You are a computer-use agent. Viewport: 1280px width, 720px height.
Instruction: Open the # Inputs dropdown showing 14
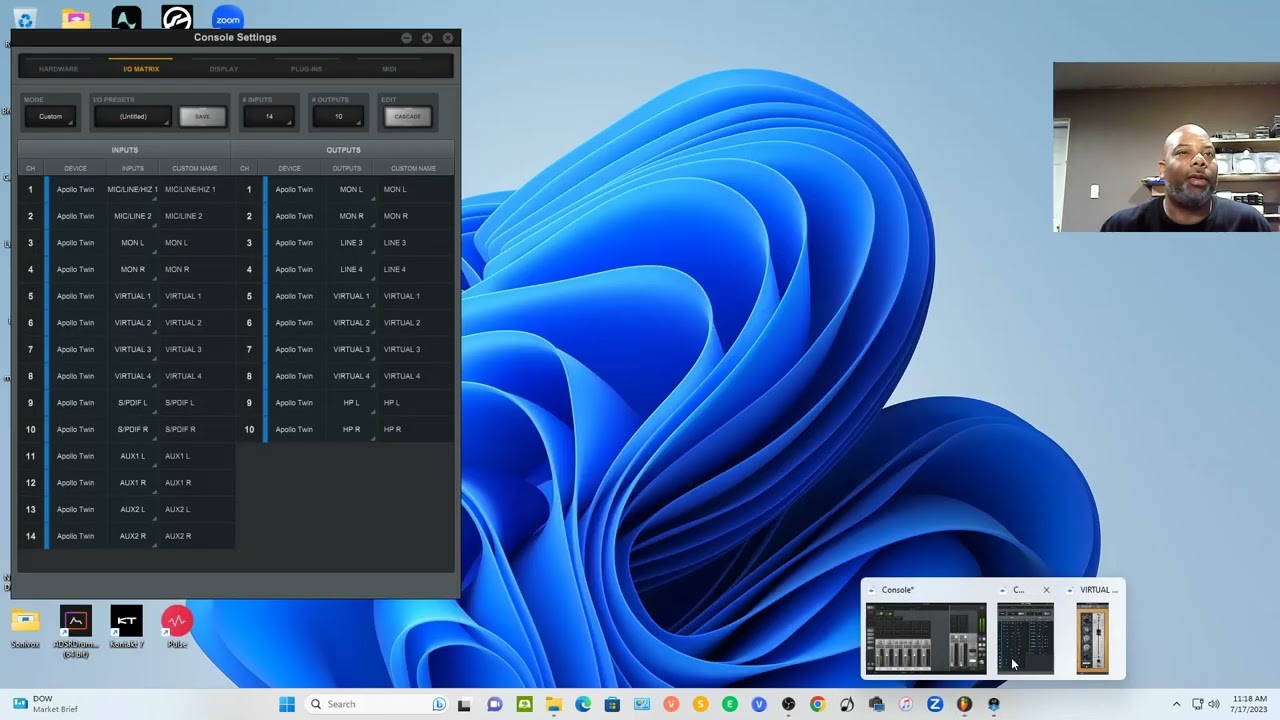coord(269,117)
